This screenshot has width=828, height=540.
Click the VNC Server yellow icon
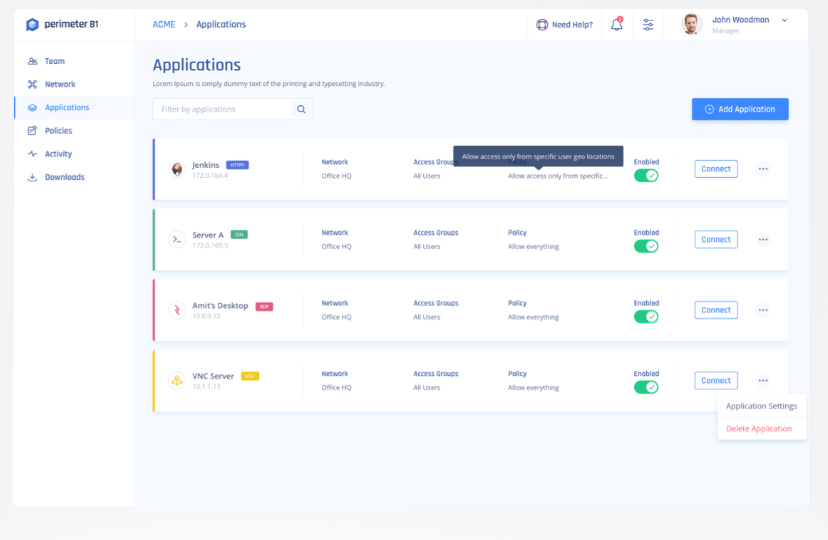tap(177, 381)
